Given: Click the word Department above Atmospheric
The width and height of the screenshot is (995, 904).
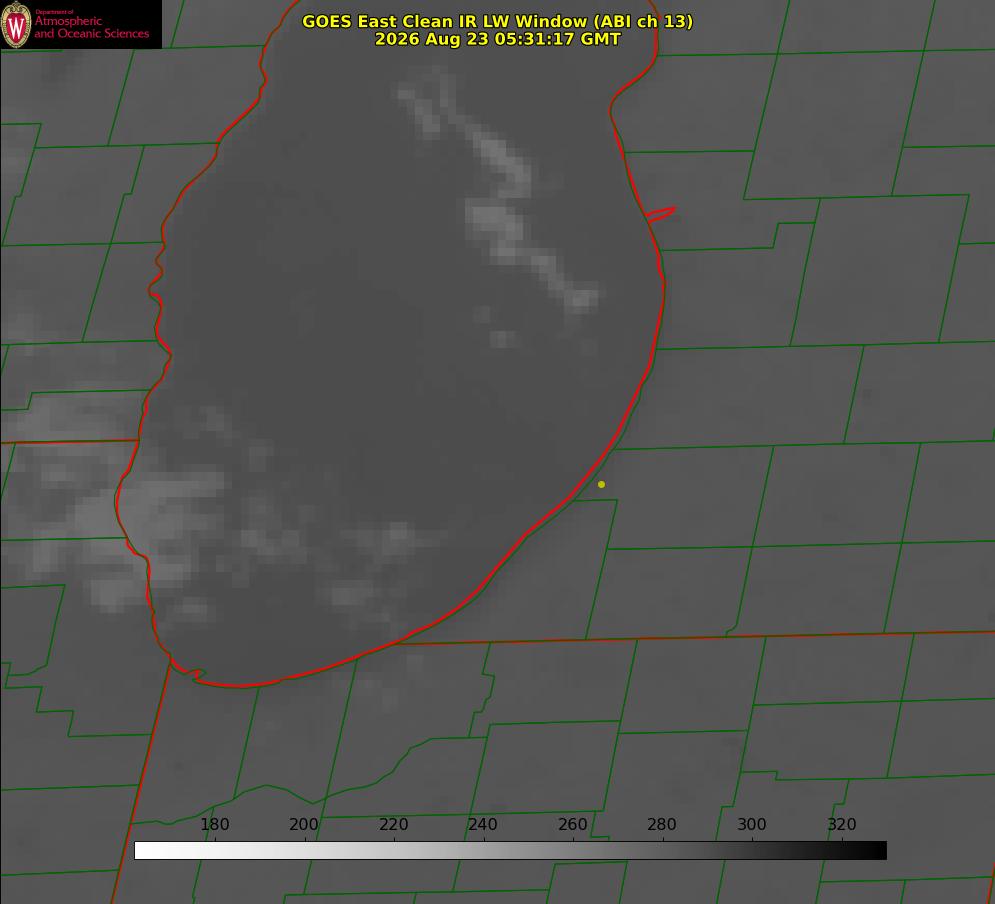Looking at the screenshot, I should [54, 12].
